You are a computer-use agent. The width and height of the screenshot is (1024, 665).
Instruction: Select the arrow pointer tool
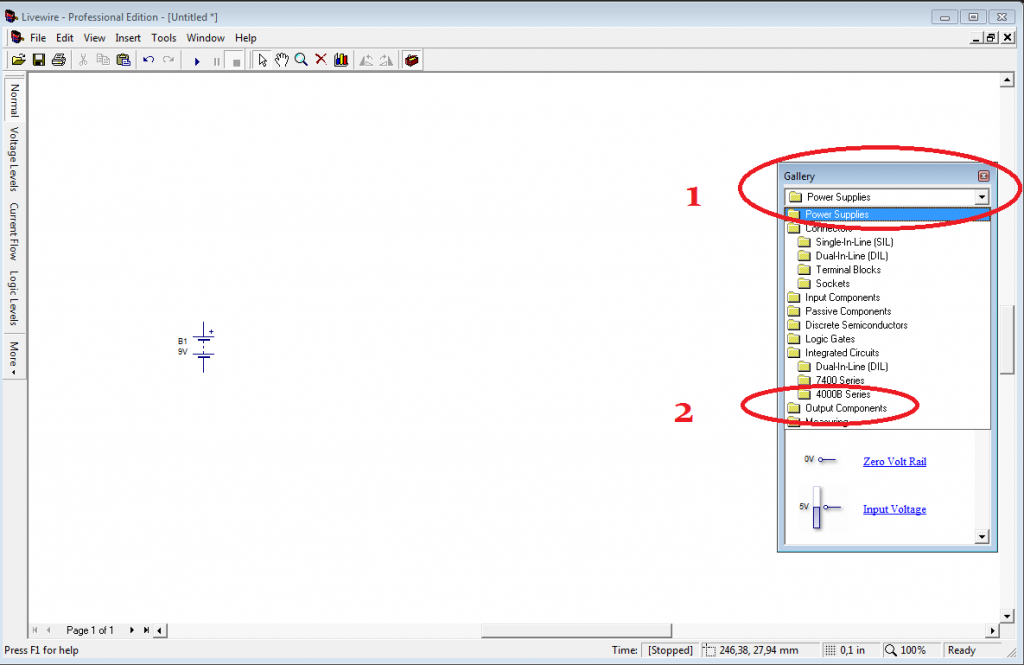click(262, 60)
